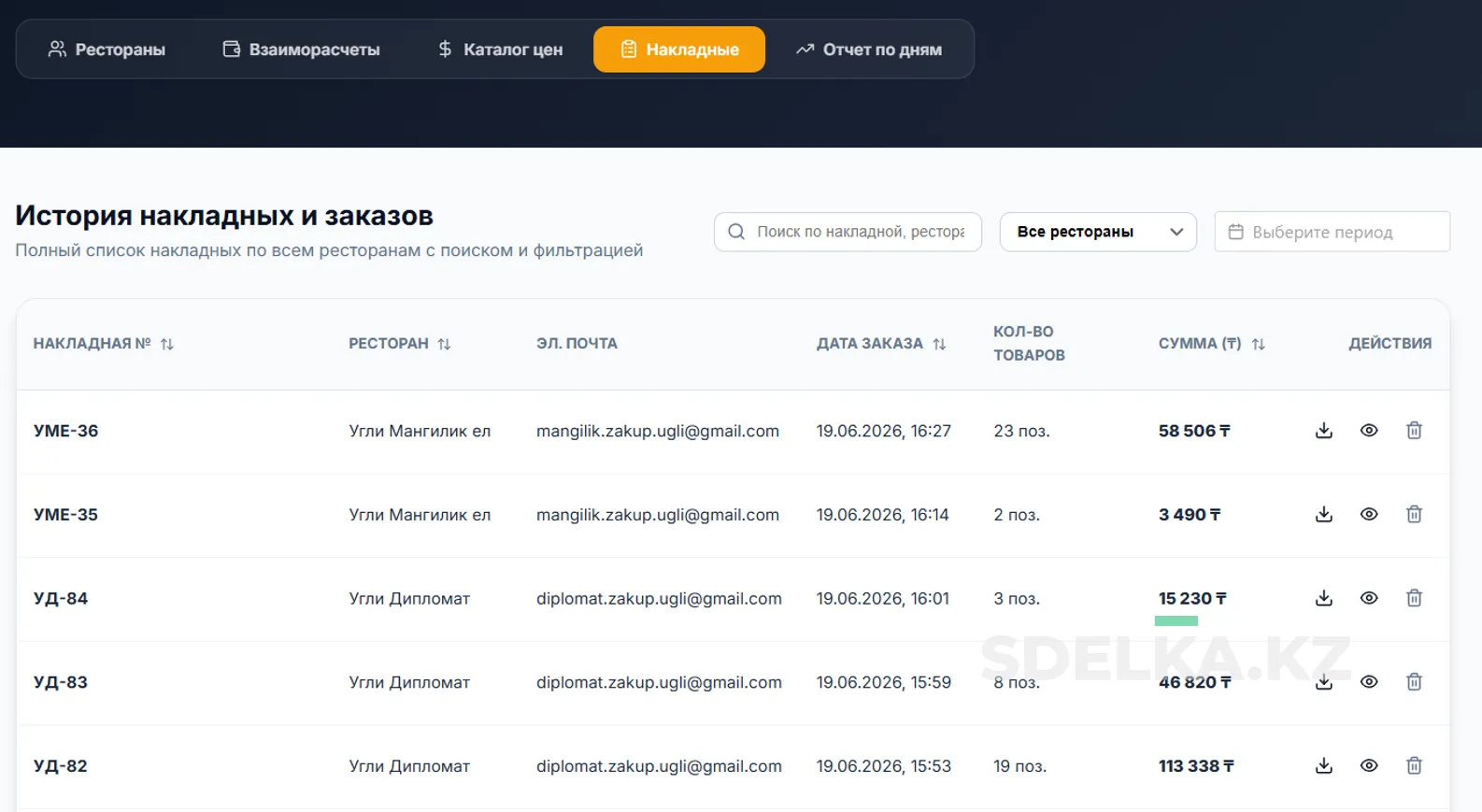This screenshot has width=1482, height=812.
Task: View invoice УМЕ-36 details
Action: coord(1369,431)
